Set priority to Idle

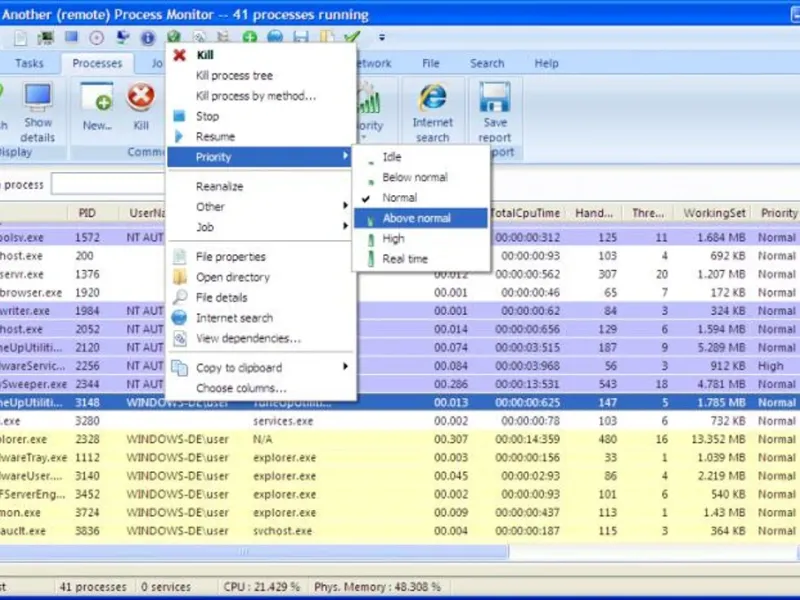click(421, 157)
